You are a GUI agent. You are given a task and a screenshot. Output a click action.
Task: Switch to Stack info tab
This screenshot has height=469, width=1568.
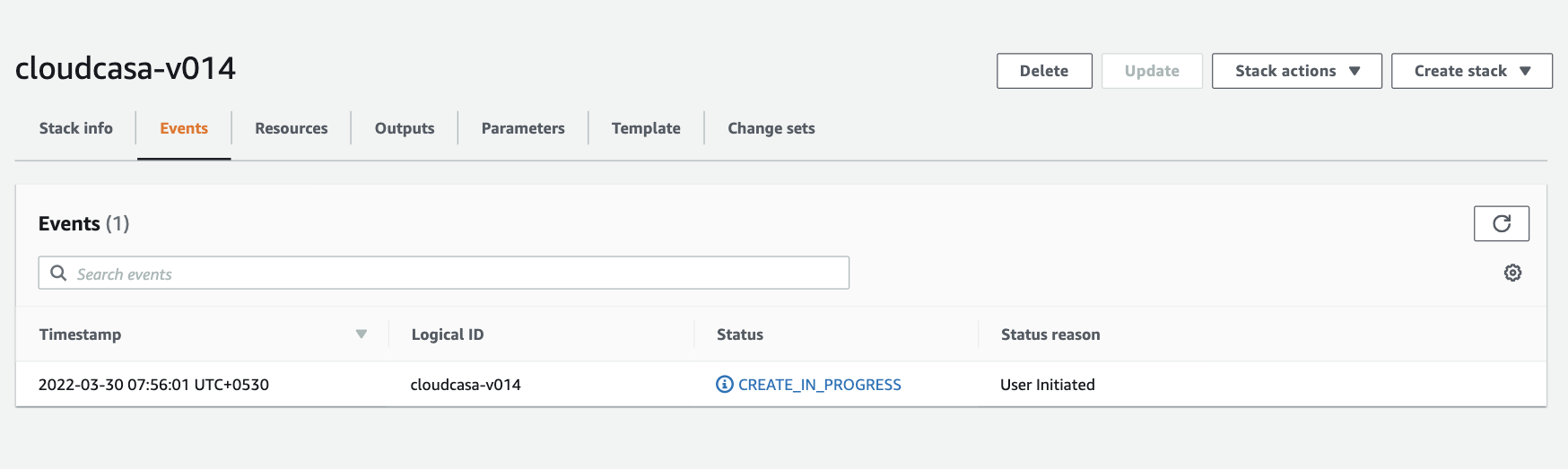click(76, 128)
